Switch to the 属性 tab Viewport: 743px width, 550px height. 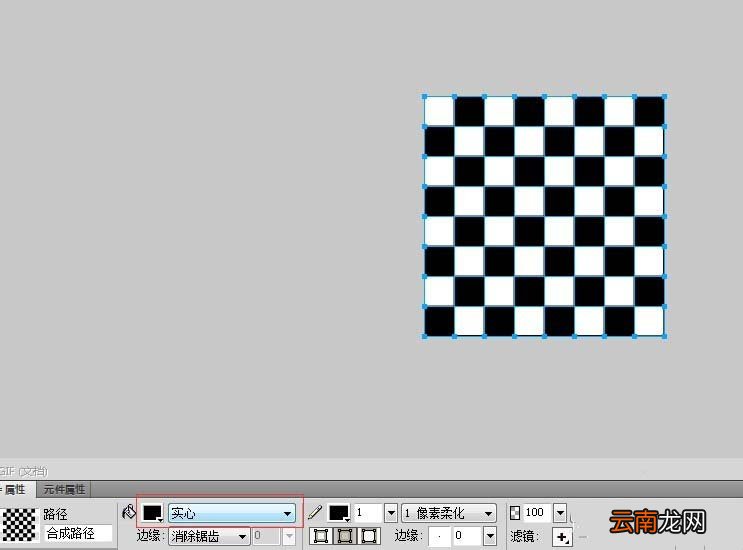click(17, 489)
